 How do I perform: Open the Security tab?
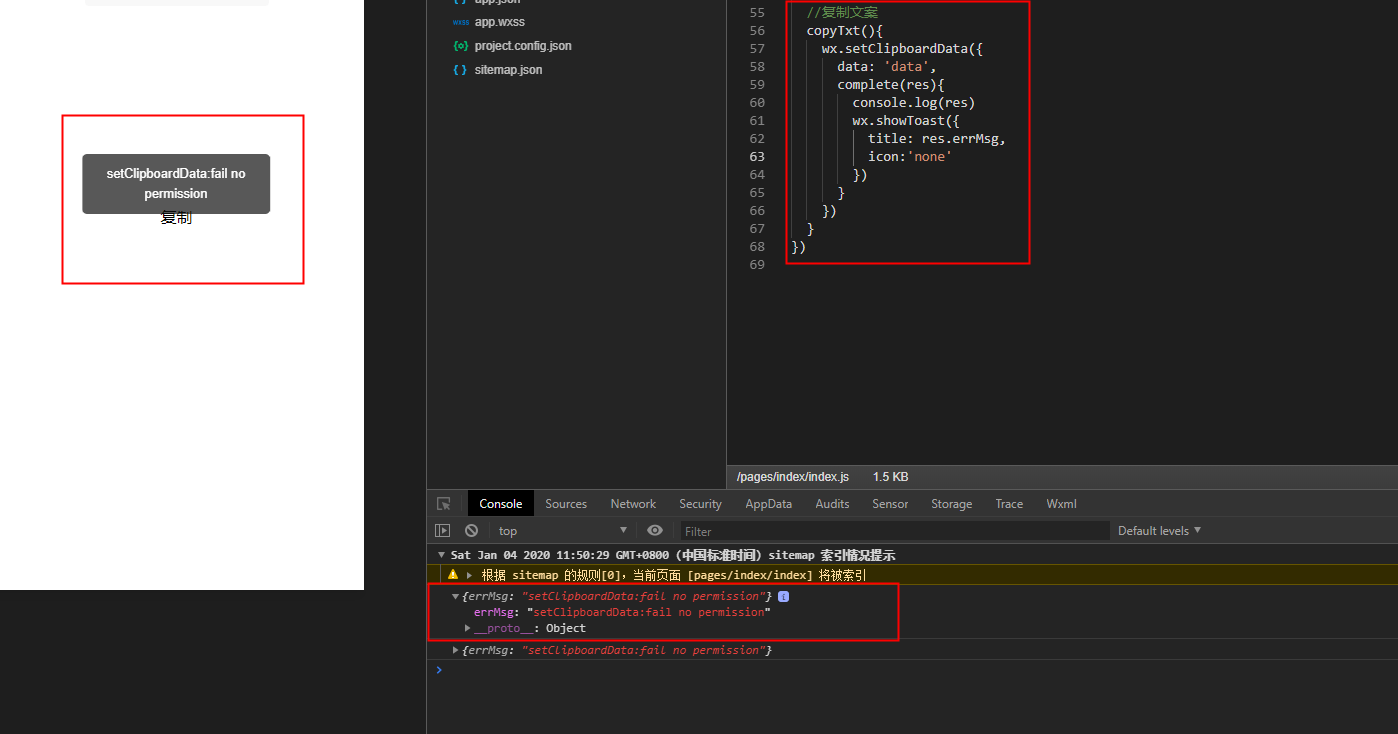click(x=700, y=504)
